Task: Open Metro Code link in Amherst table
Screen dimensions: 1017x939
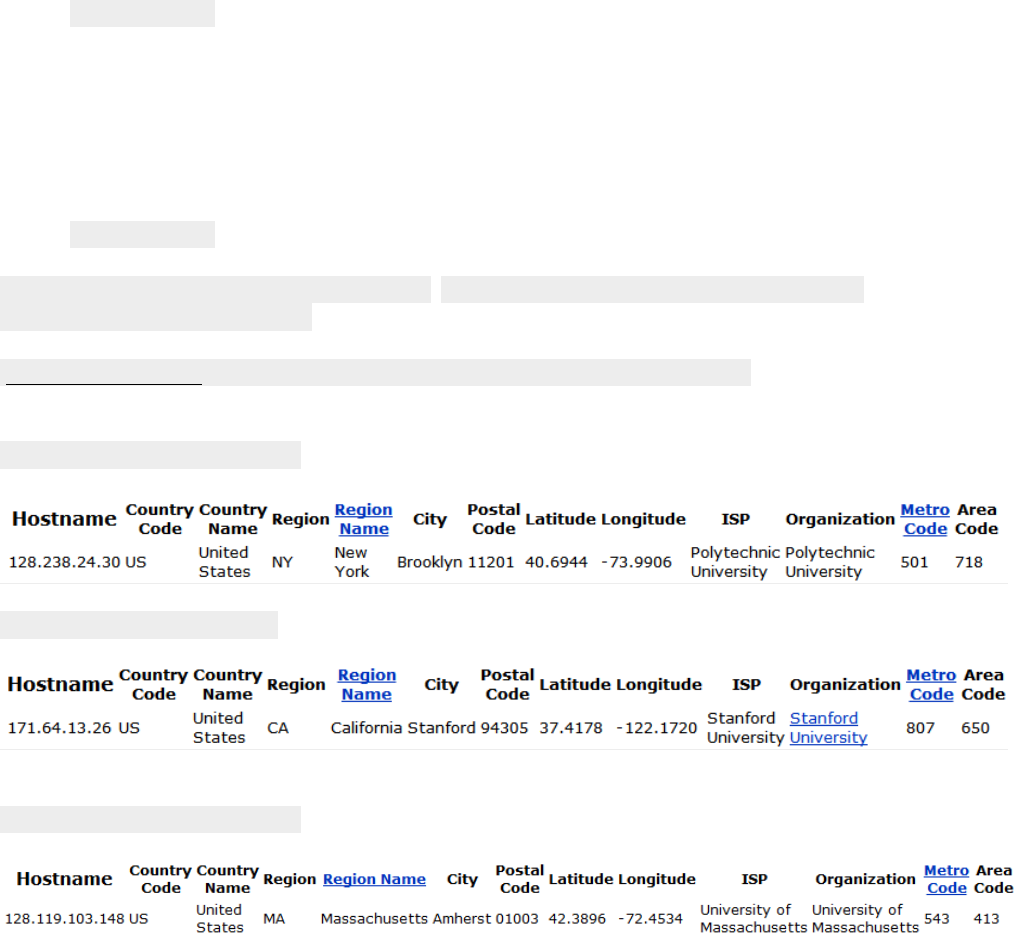Action: tap(946, 879)
